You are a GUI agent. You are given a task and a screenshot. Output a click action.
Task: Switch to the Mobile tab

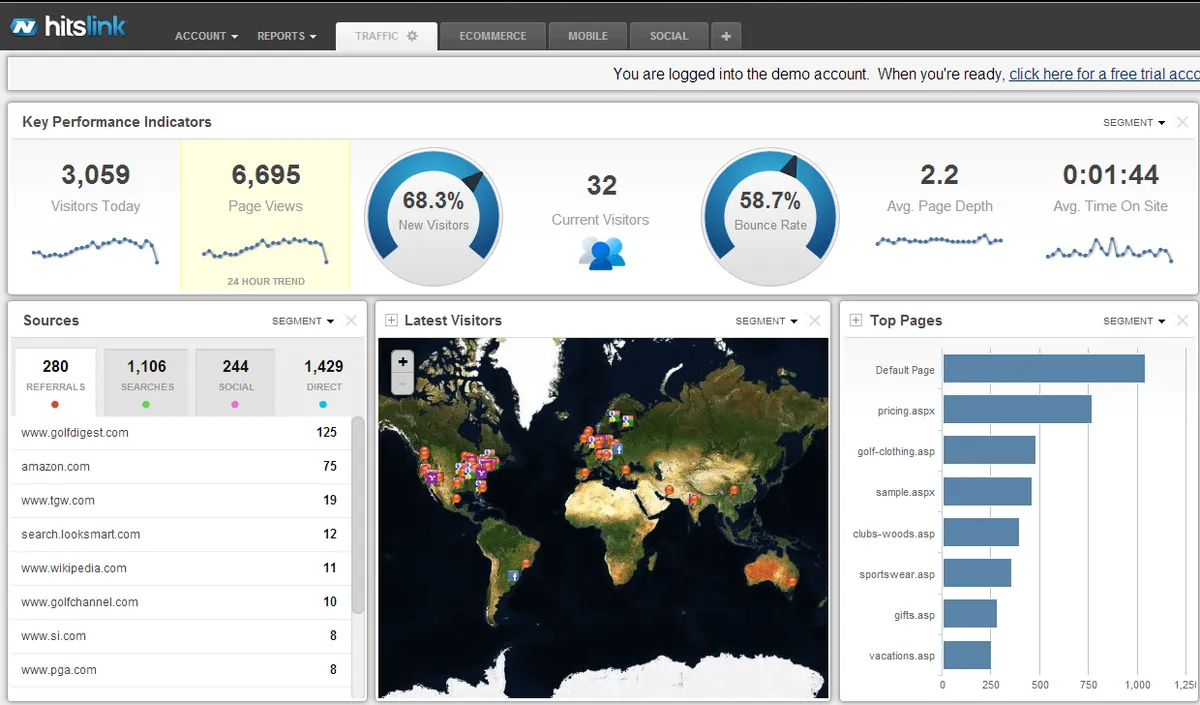[588, 36]
